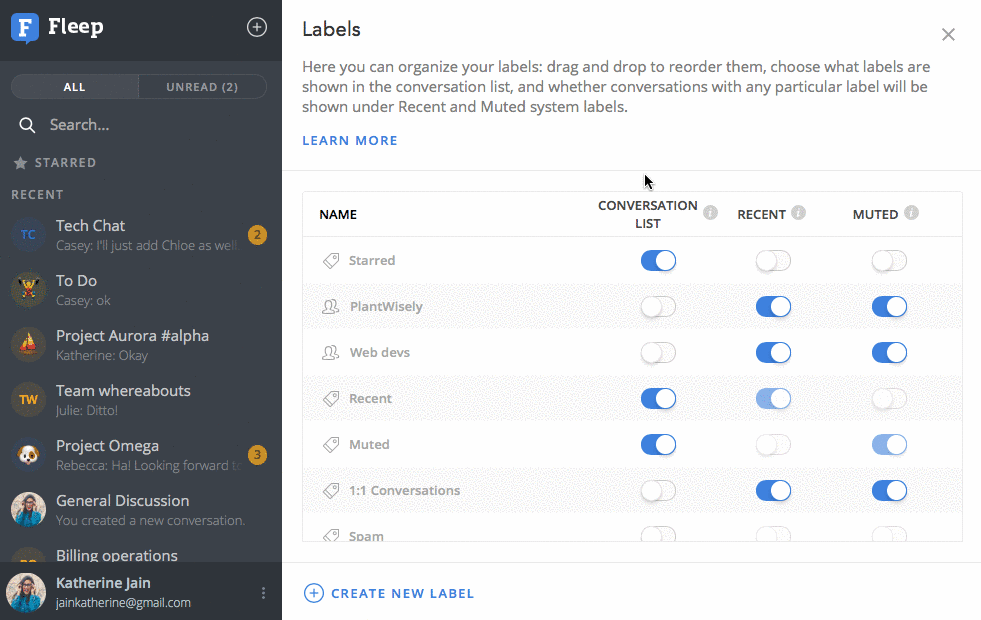Select the RECENT section header in sidebar
Viewport: 981px width, 620px height.
pyautogui.click(x=38, y=195)
